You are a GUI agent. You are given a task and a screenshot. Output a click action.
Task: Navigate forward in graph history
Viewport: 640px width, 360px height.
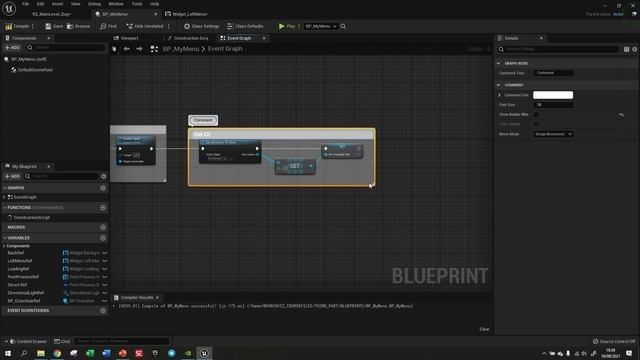tap(139, 49)
